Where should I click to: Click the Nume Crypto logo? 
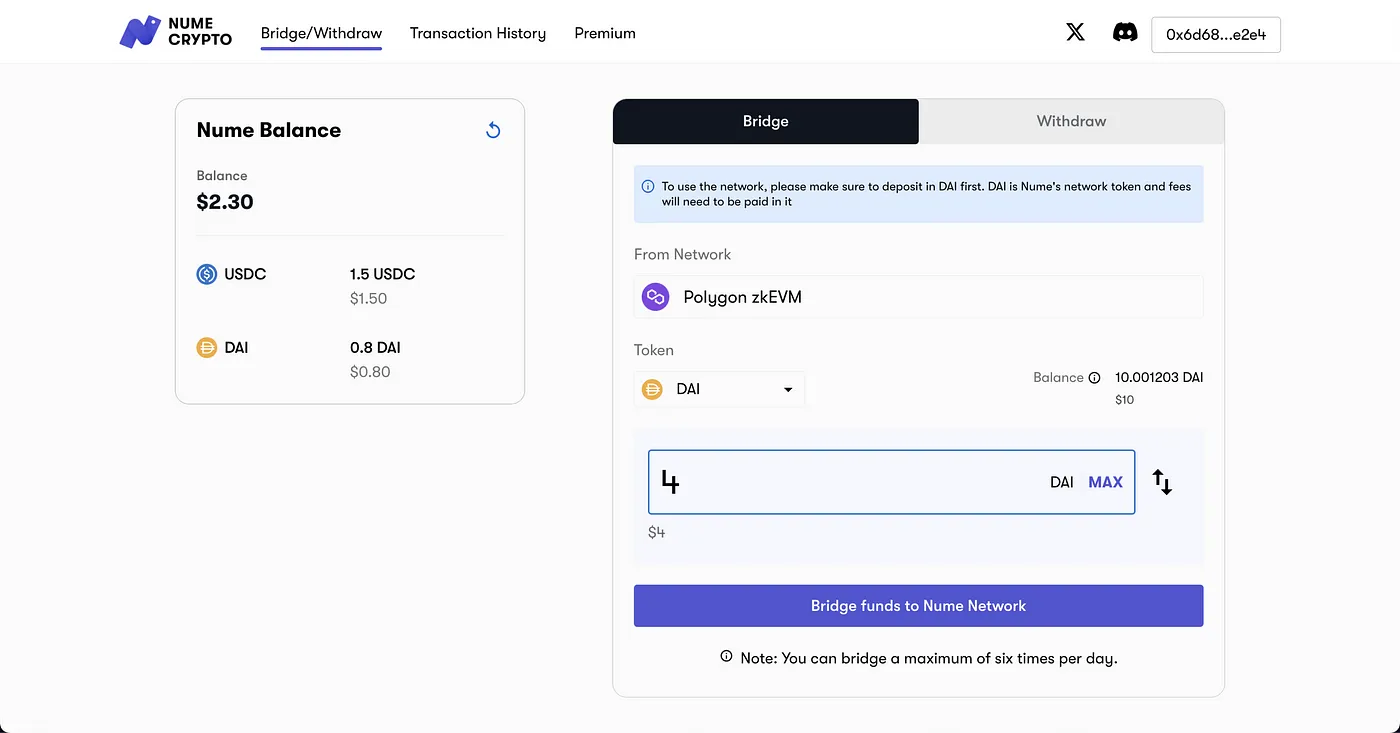click(176, 32)
